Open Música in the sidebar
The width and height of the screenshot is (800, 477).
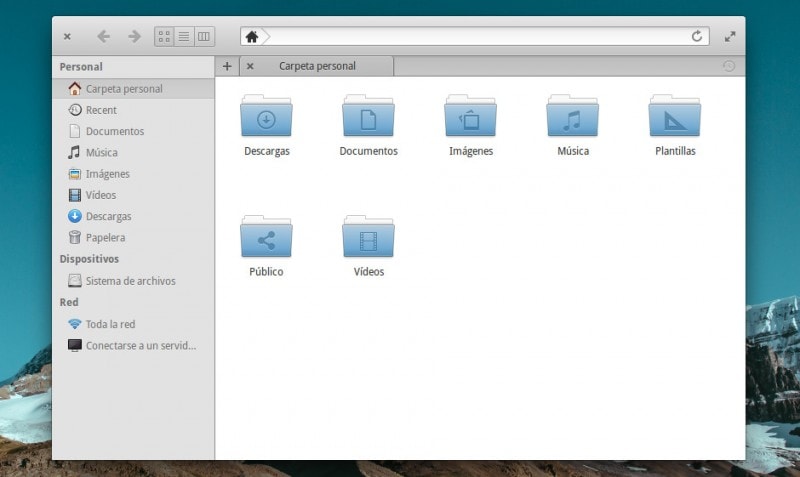point(133,153)
